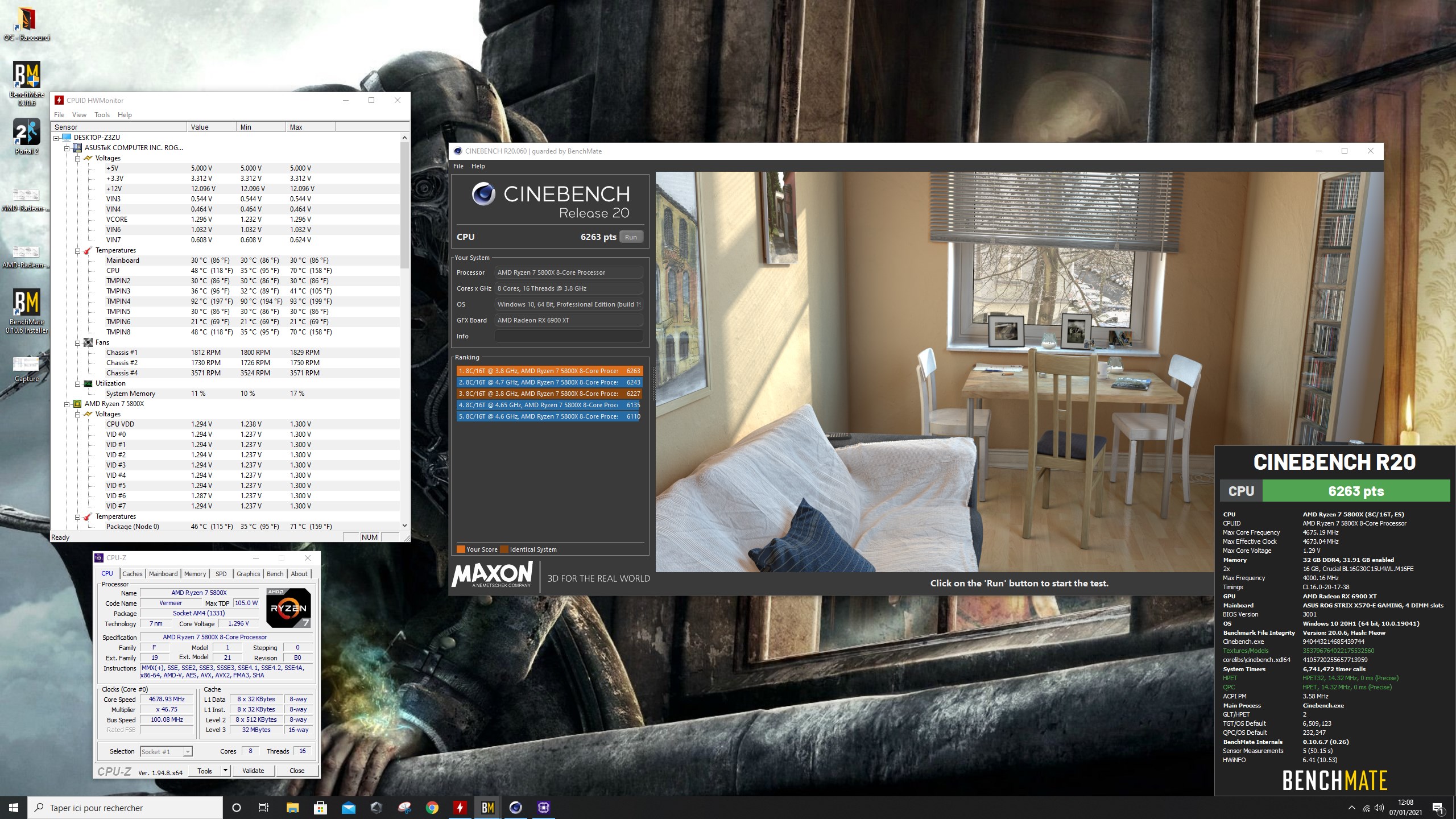Click the HWMonitor vertical scrollbar down arrow

pos(404,526)
